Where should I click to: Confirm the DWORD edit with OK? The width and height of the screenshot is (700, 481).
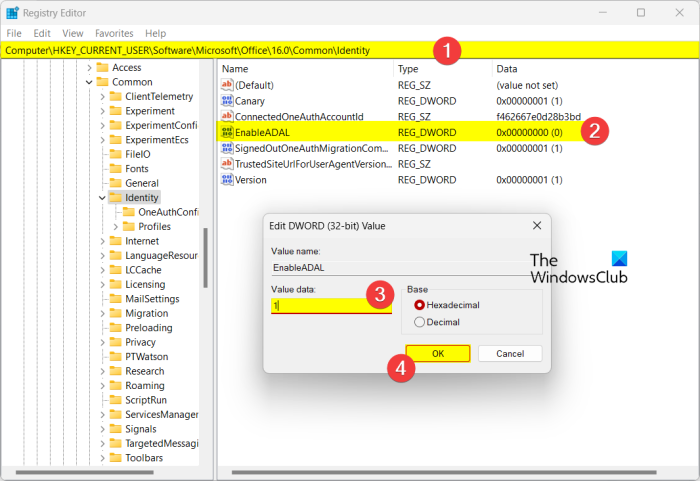(x=438, y=353)
